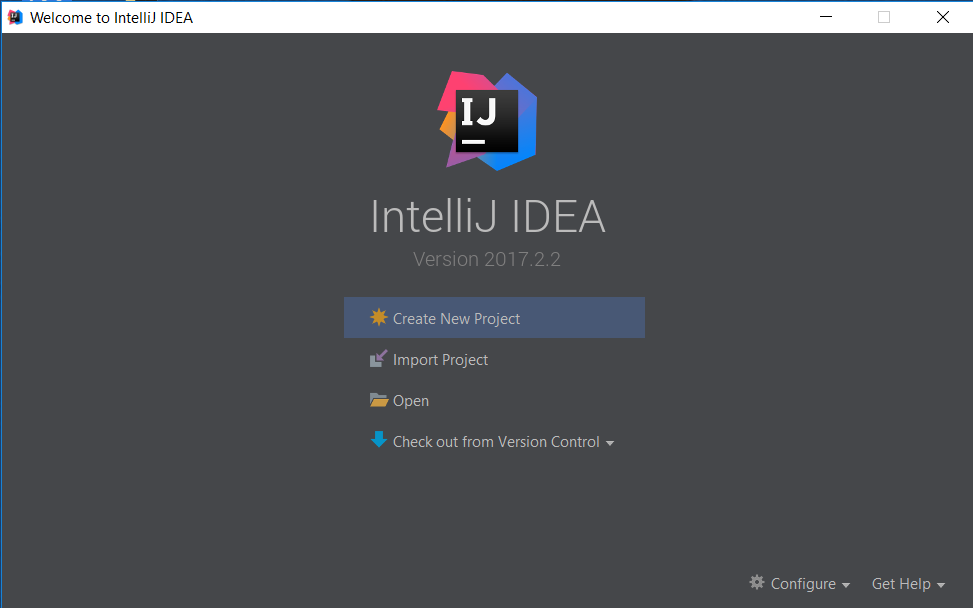Screen dimensions: 973x608
Task: Click the Version 2017.2.2 text
Action: coord(487,258)
